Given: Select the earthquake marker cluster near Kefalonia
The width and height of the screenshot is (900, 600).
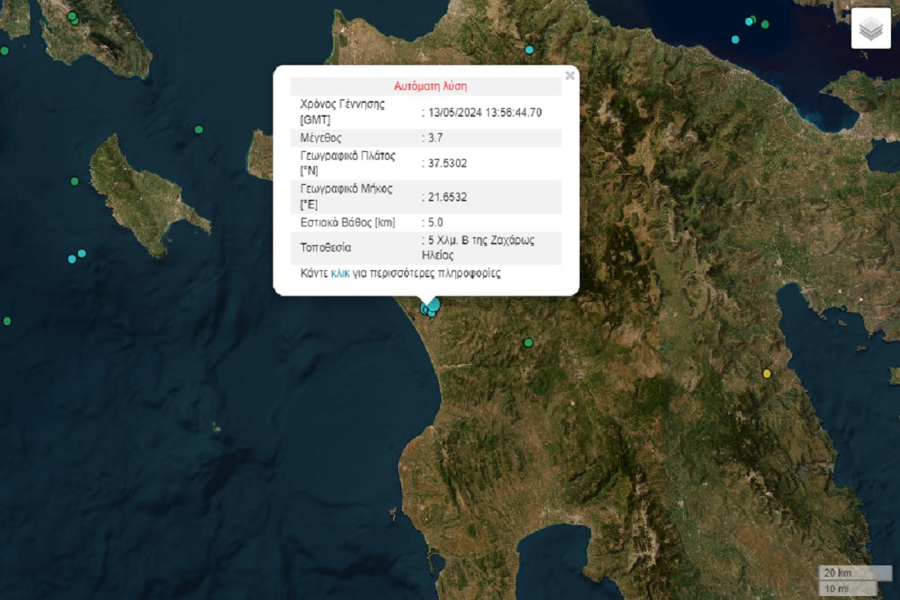Looking at the screenshot, I should (71, 18).
